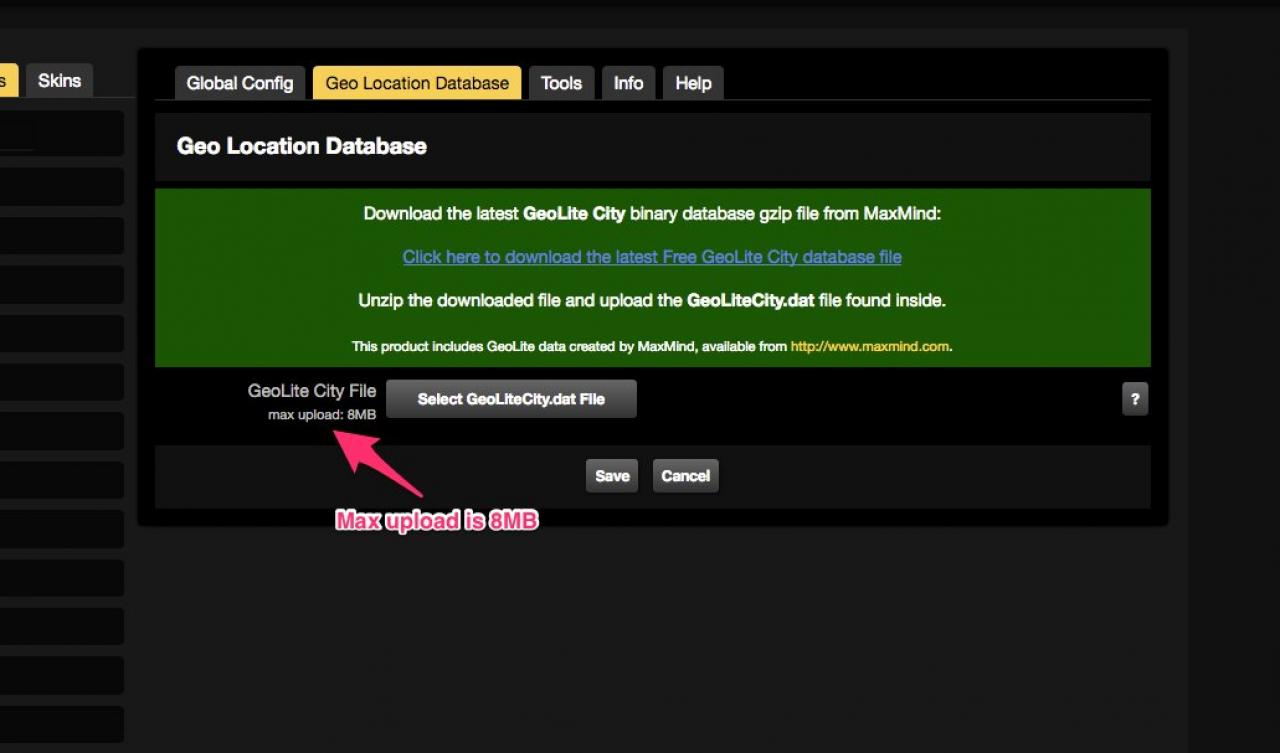
Task: Select the Geo Location Database tab
Action: [417, 83]
